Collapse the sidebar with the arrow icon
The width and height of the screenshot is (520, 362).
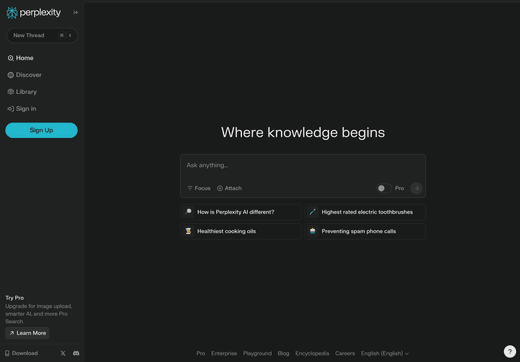76,12
